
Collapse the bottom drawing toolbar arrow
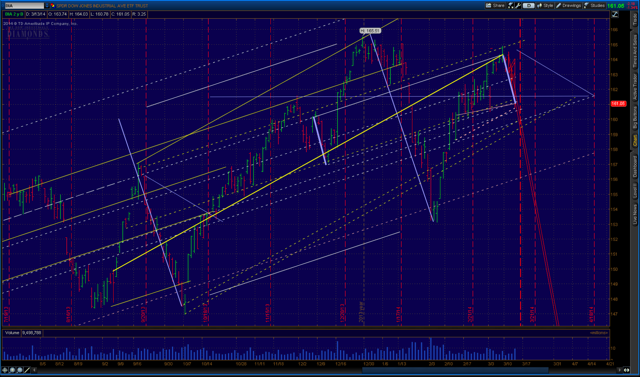34,370
